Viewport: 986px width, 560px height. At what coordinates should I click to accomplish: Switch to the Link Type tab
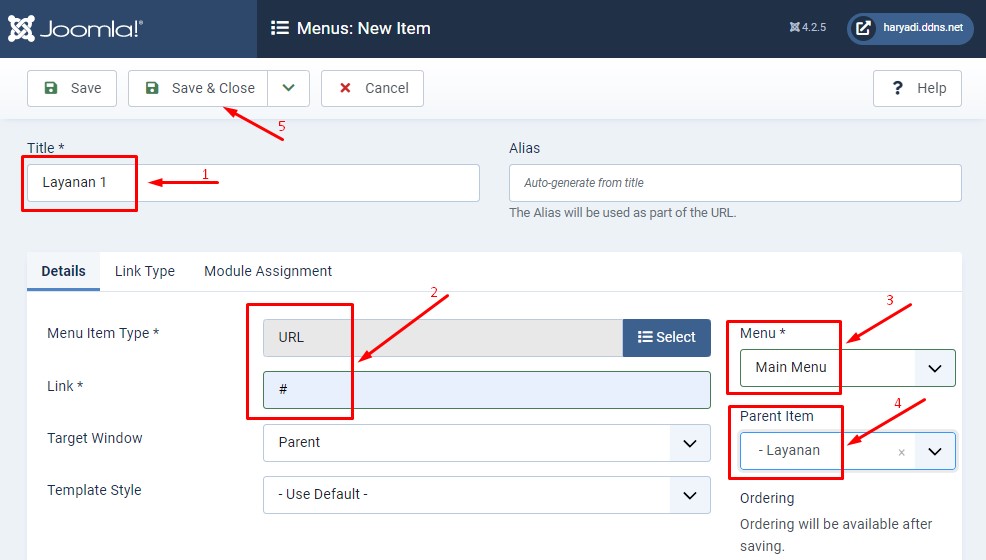click(145, 271)
